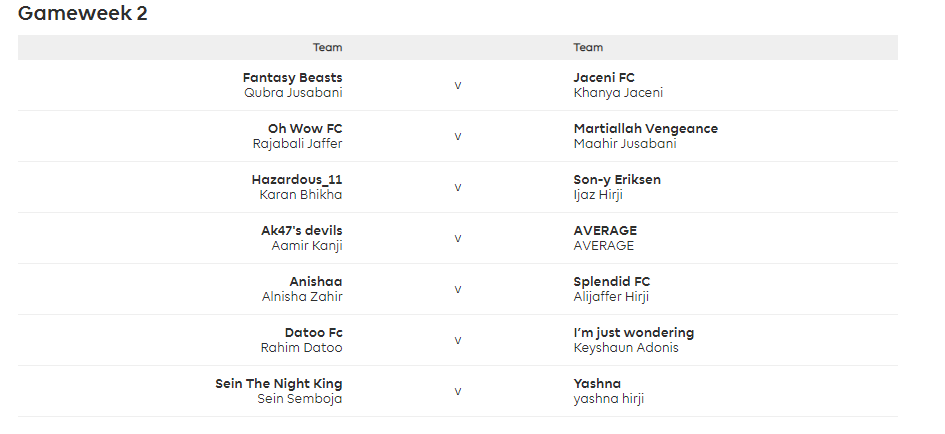Click the left Team column header

click(x=327, y=48)
